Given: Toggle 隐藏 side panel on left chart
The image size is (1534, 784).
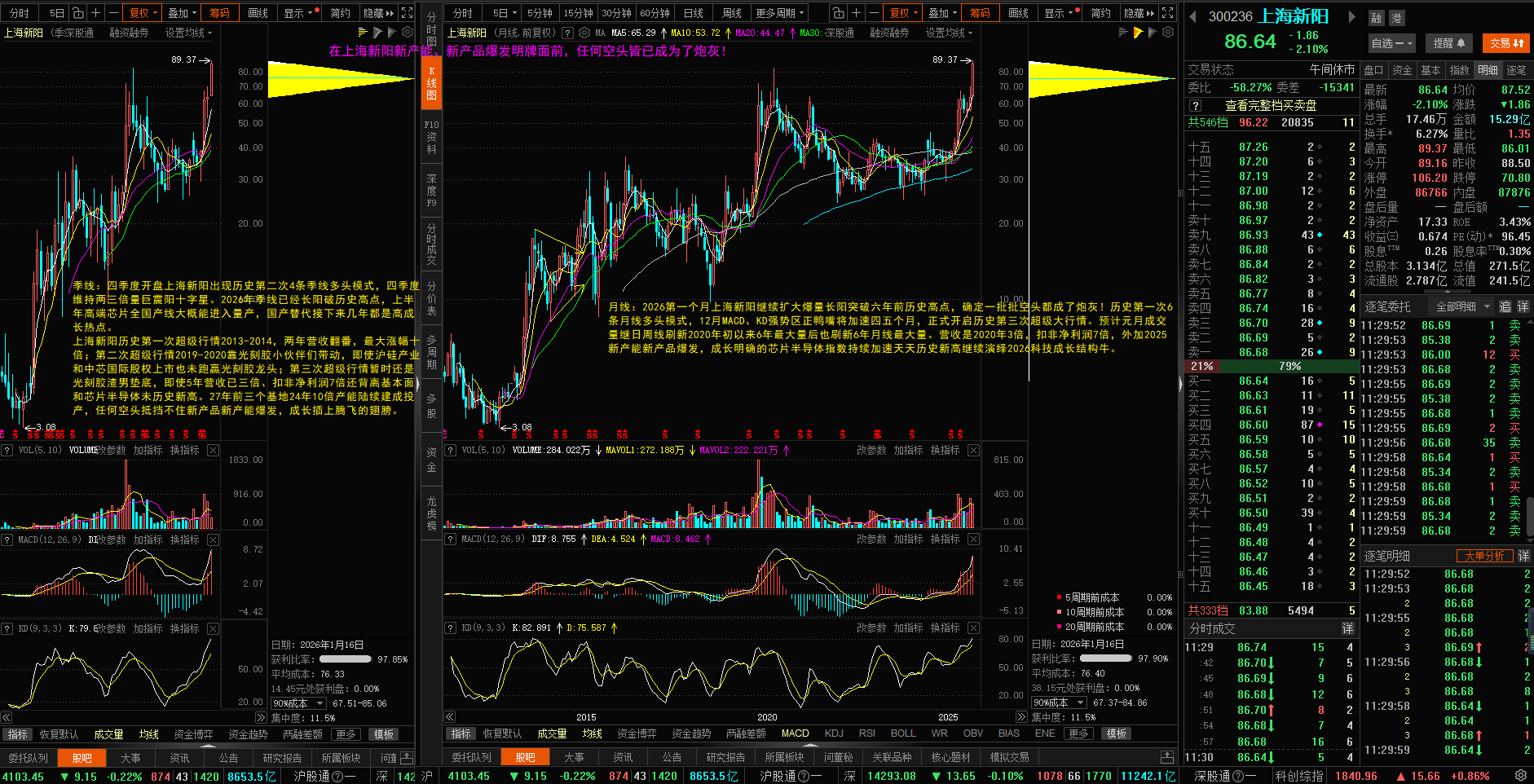Looking at the screenshot, I should tap(378, 13).
